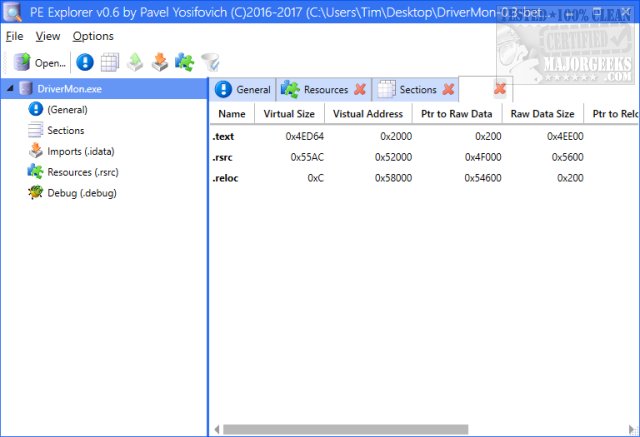Click the Sections grid toolbar icon
This screenshot has height=437, width=640.
click(110, 62)
